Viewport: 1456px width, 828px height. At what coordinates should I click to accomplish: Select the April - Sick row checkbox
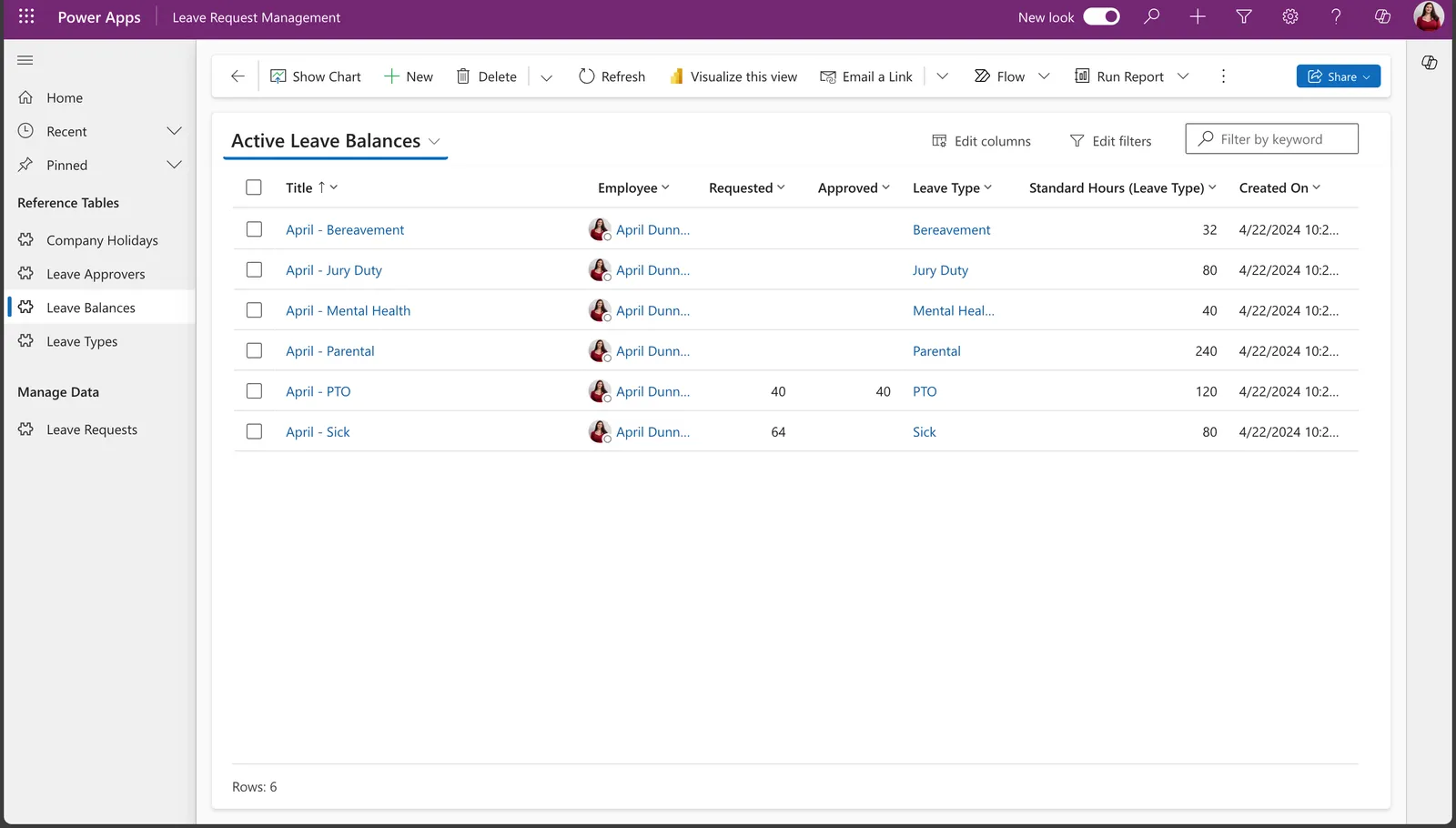tap(254, 431)
